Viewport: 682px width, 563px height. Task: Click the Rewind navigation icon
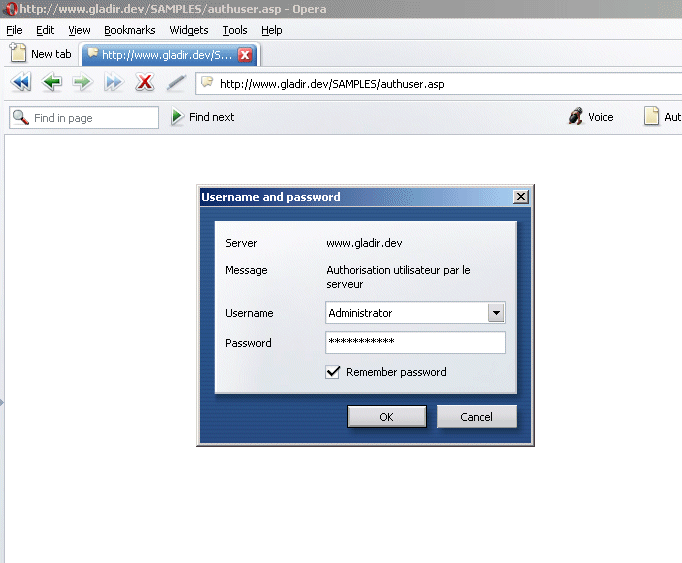tap(21, 82)
